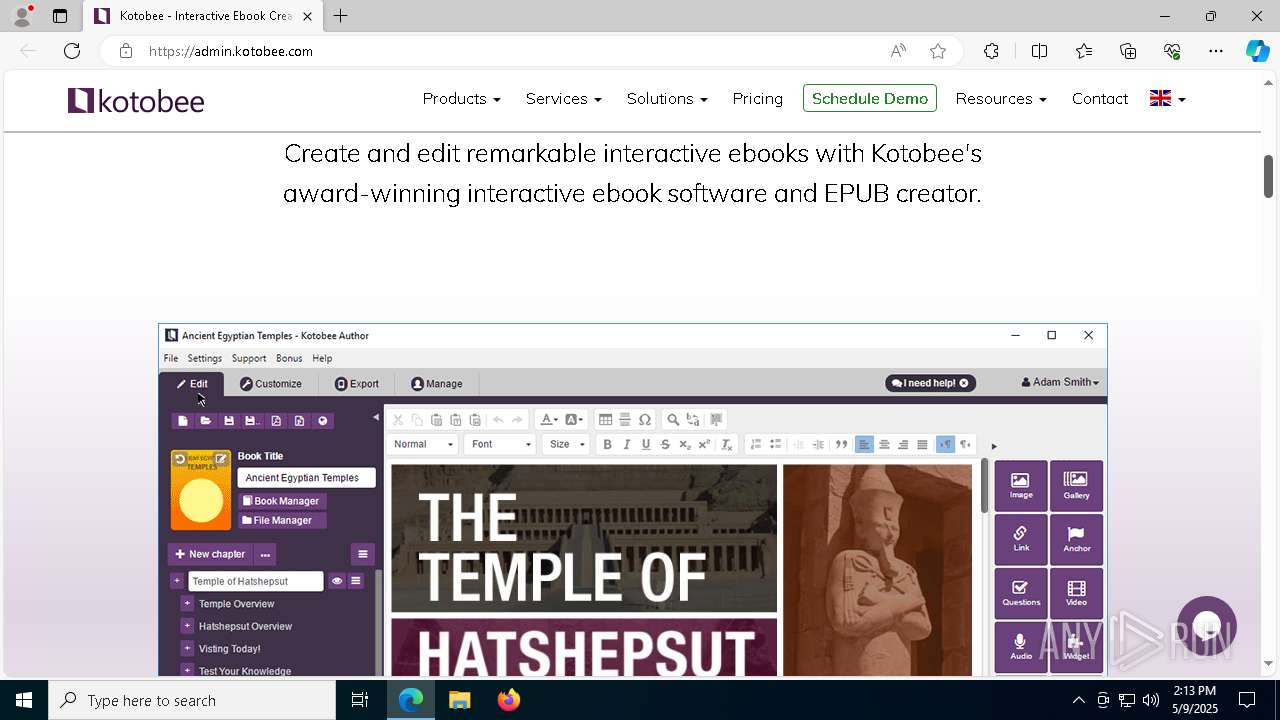This screenshot has width=1280, height=720.
Task: Close the Kotobee browser tab
Action: (x=307, y=16)
